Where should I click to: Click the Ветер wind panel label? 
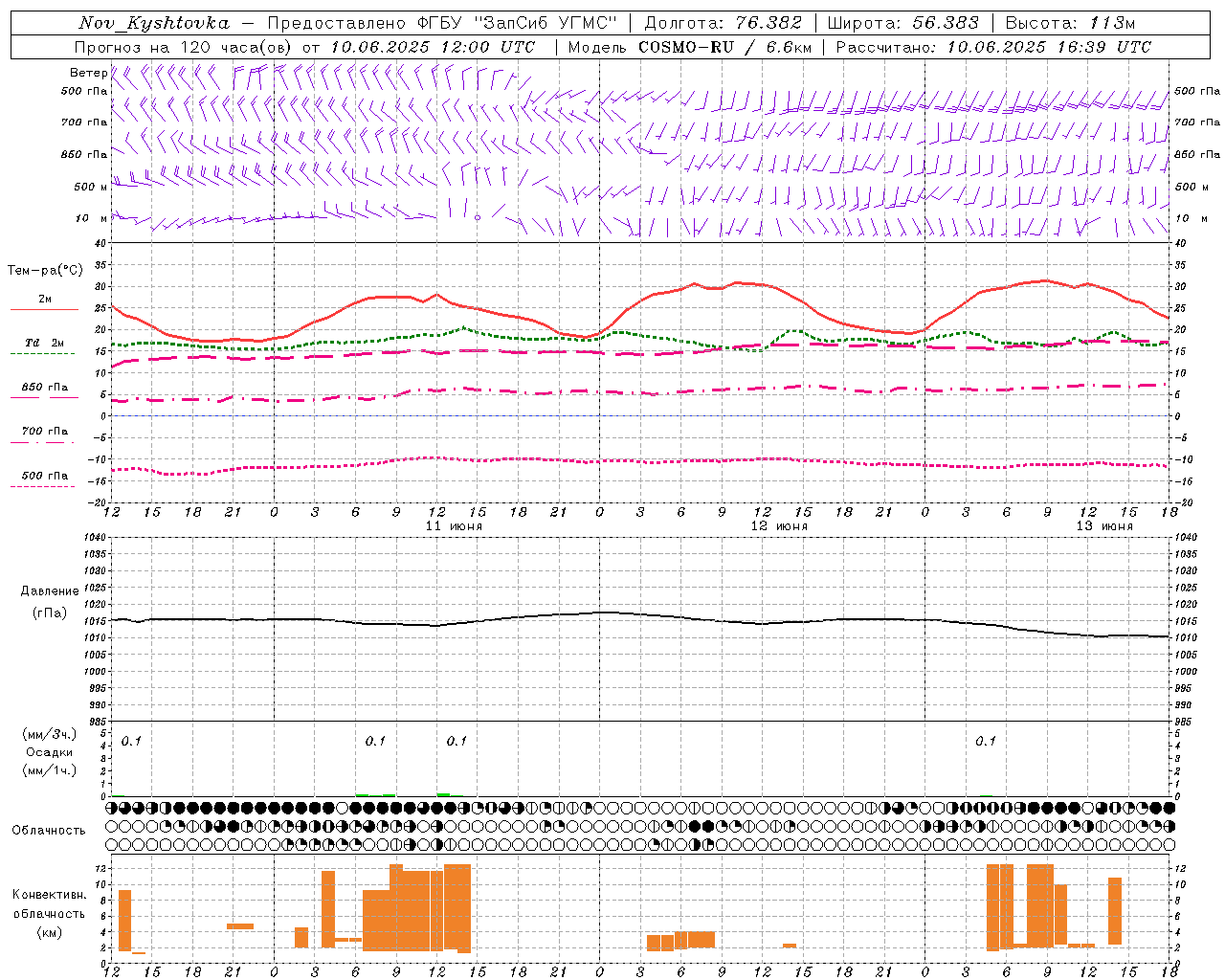pyautogui.click(x=88, y=73)
